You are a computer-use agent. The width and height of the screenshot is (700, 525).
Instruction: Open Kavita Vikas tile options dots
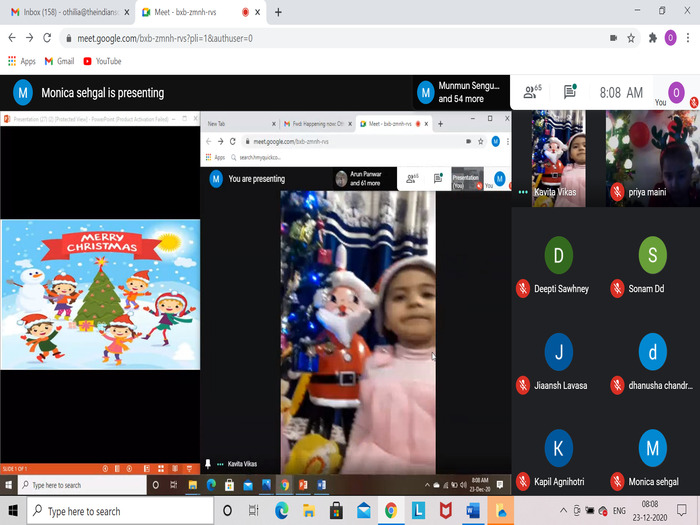(523, 192)
